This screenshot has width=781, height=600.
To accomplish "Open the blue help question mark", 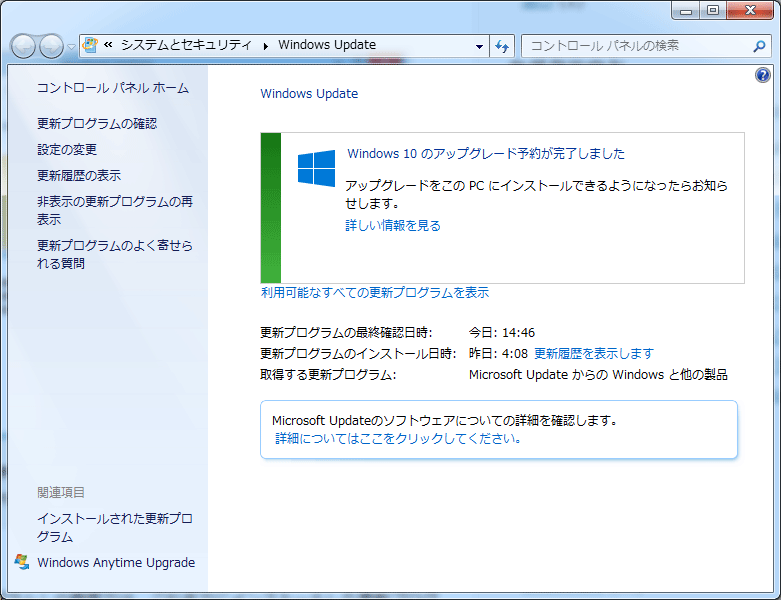I will click(763, 75).
